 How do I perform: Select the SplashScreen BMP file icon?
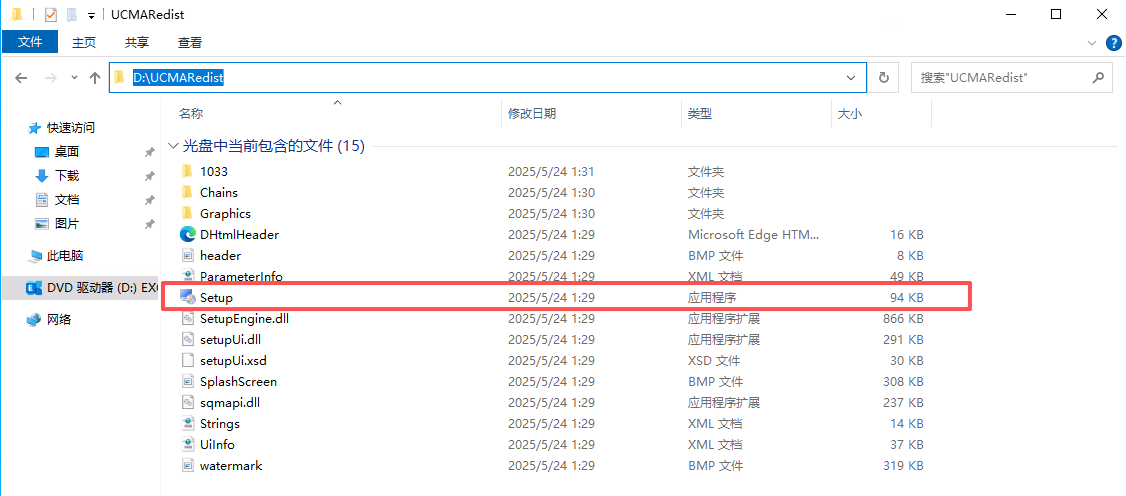click(x=187, y=381)
